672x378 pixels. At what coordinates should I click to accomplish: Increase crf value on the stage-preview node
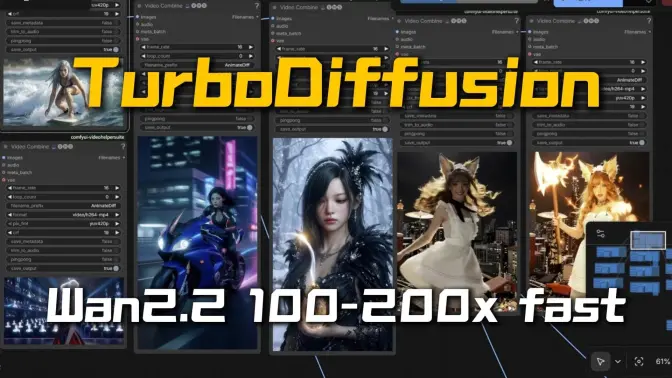[x=117, y=233]
